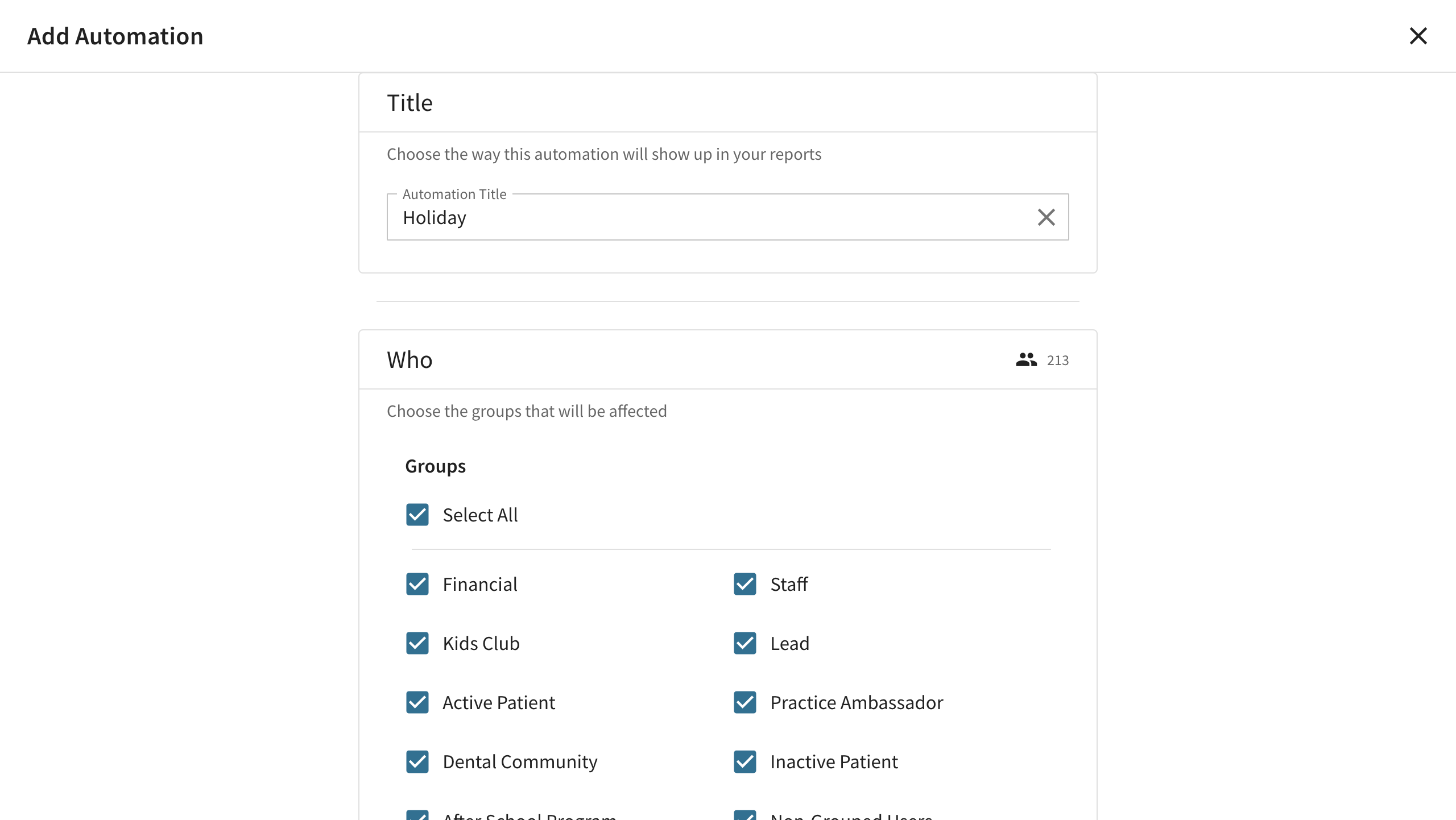
Task: Click the Title section header
Action: 409,103
